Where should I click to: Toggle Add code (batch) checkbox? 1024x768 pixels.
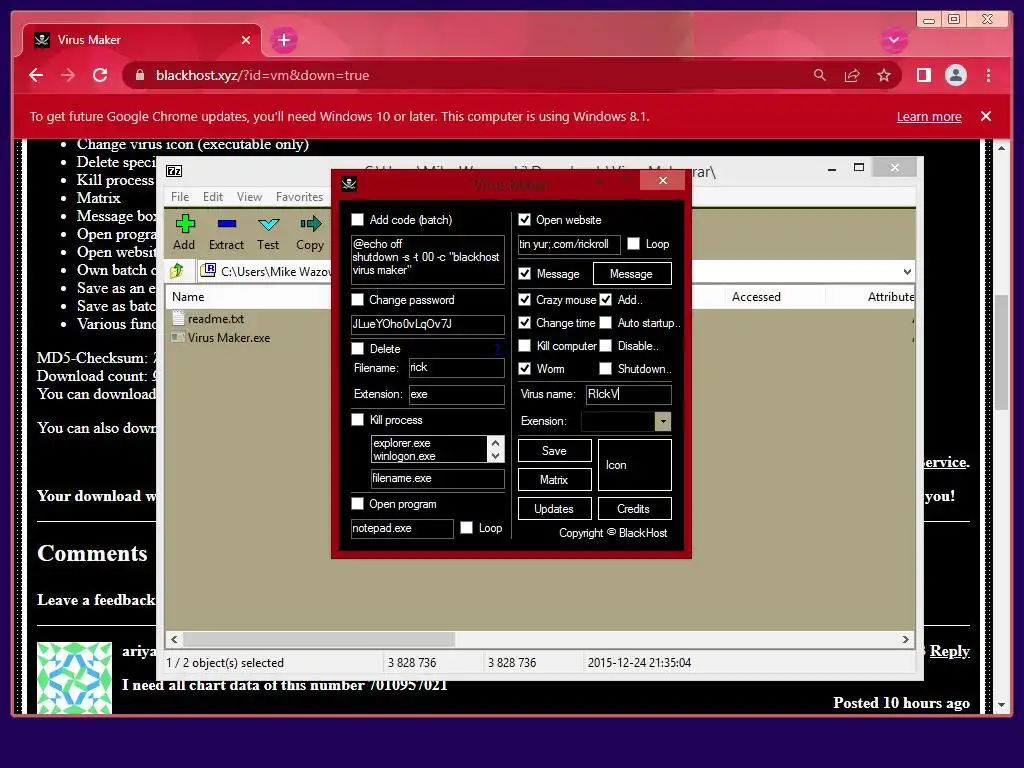[357, 219]
